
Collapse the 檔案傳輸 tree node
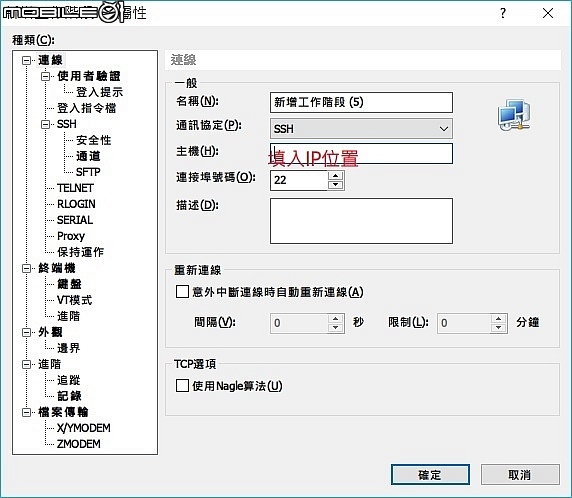pos(26,412)
